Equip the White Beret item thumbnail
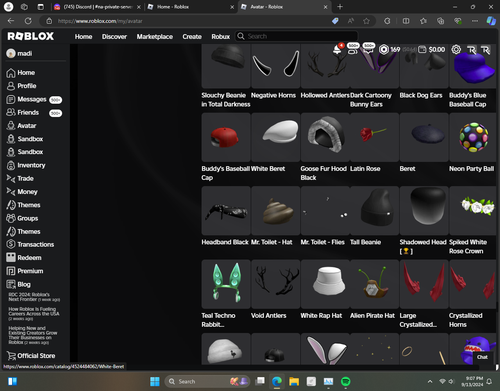Screen dimensions: 500x391 click(x=276, y=137)
